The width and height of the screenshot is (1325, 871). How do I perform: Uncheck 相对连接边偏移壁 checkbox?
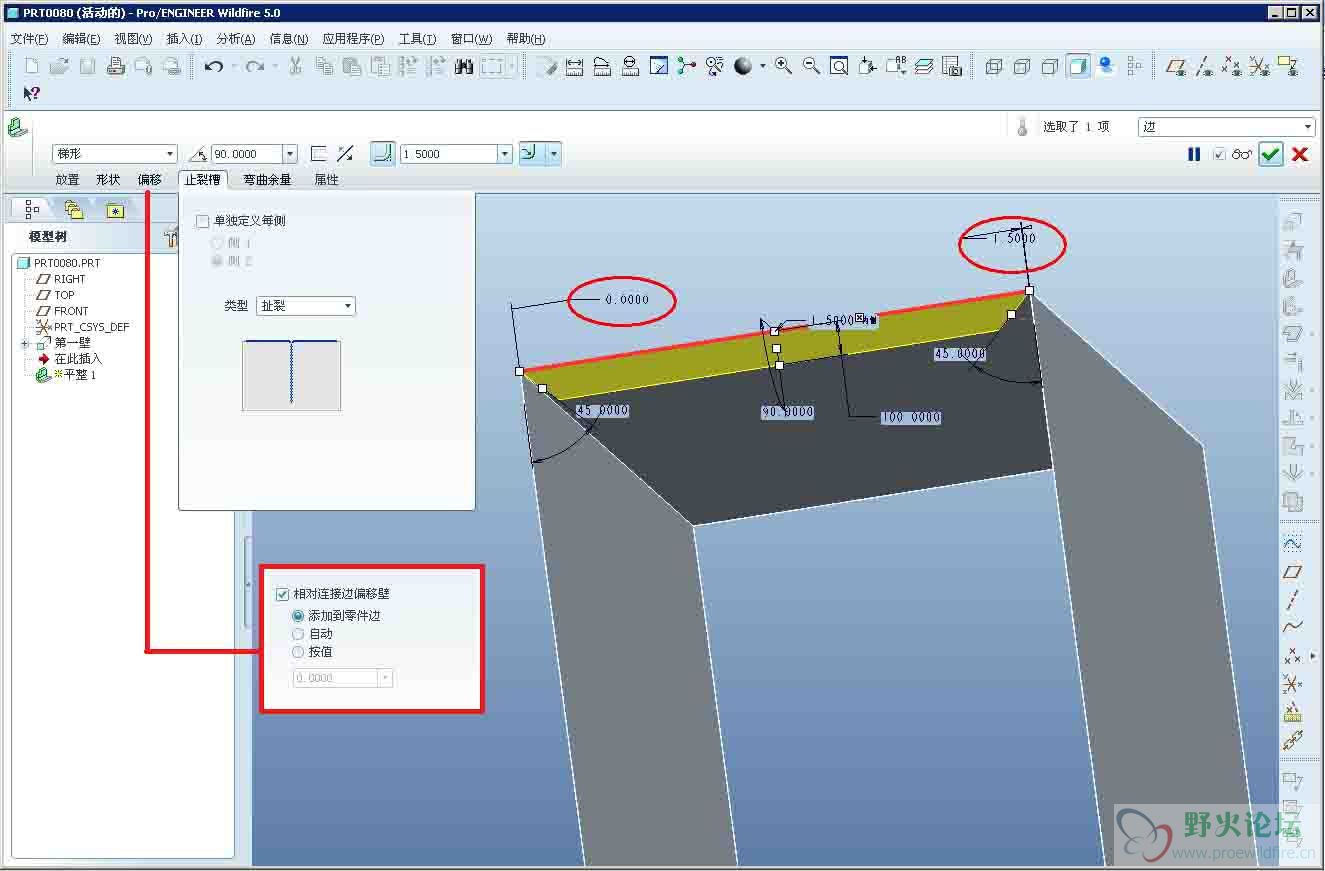point(282,594)
